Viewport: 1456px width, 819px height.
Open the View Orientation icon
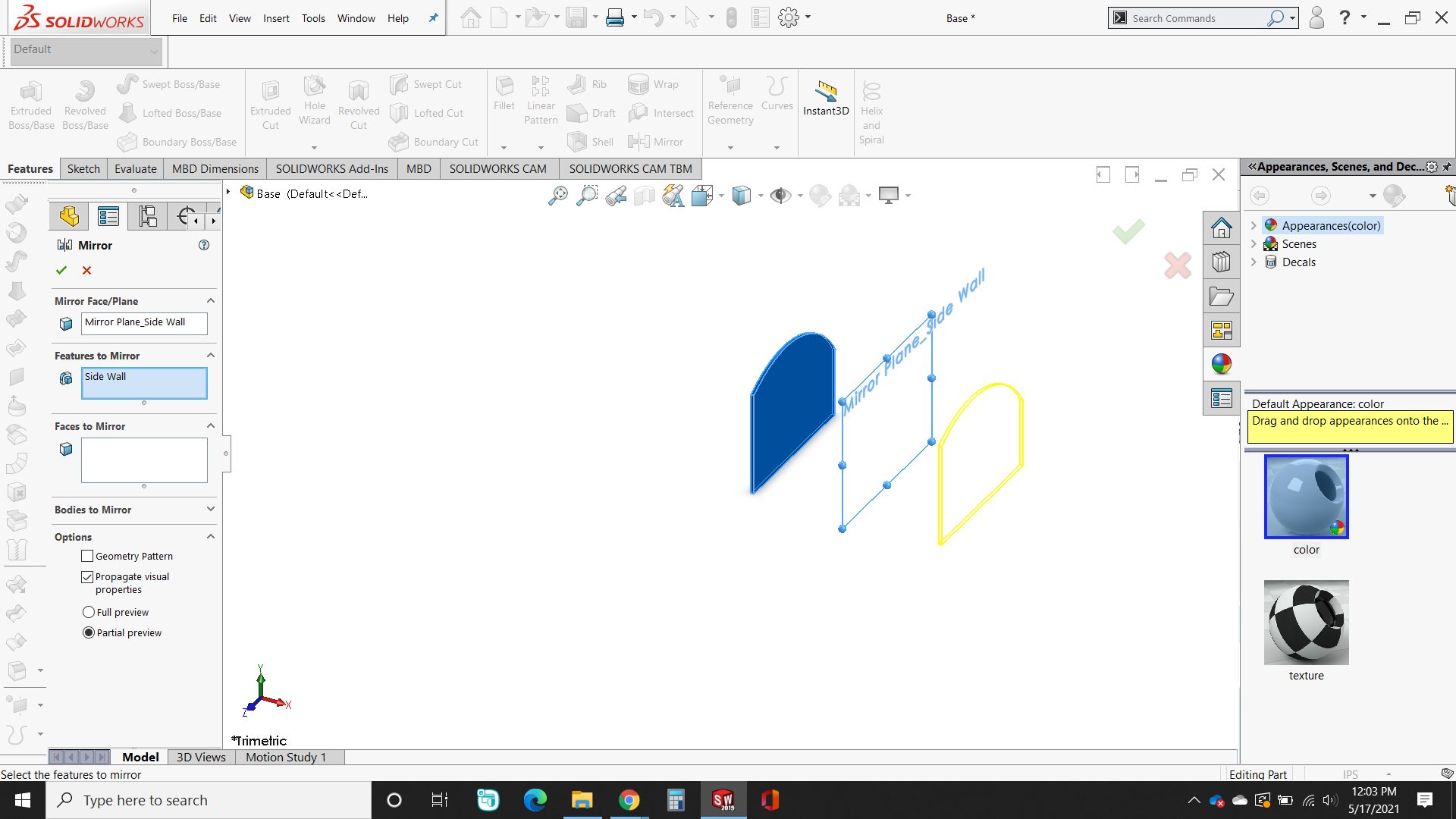[x=702, y=196]
